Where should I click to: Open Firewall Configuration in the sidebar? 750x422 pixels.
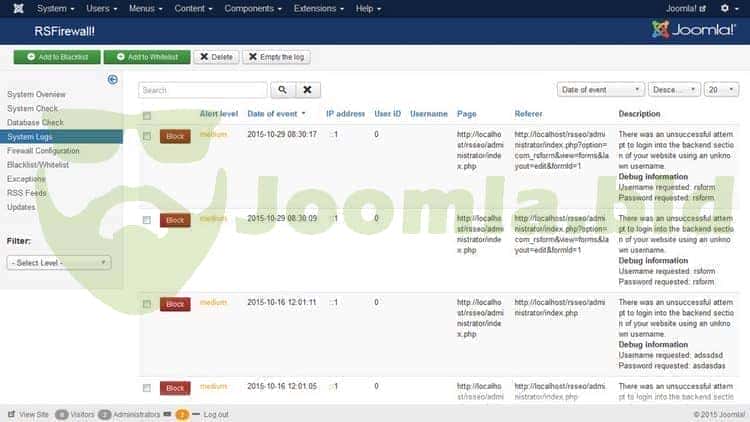point(44,150)
